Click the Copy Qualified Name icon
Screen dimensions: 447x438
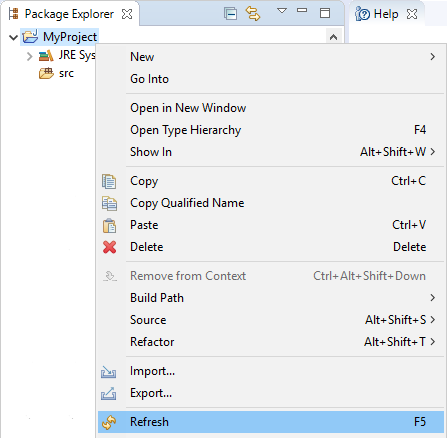click(x=109, y=203)
